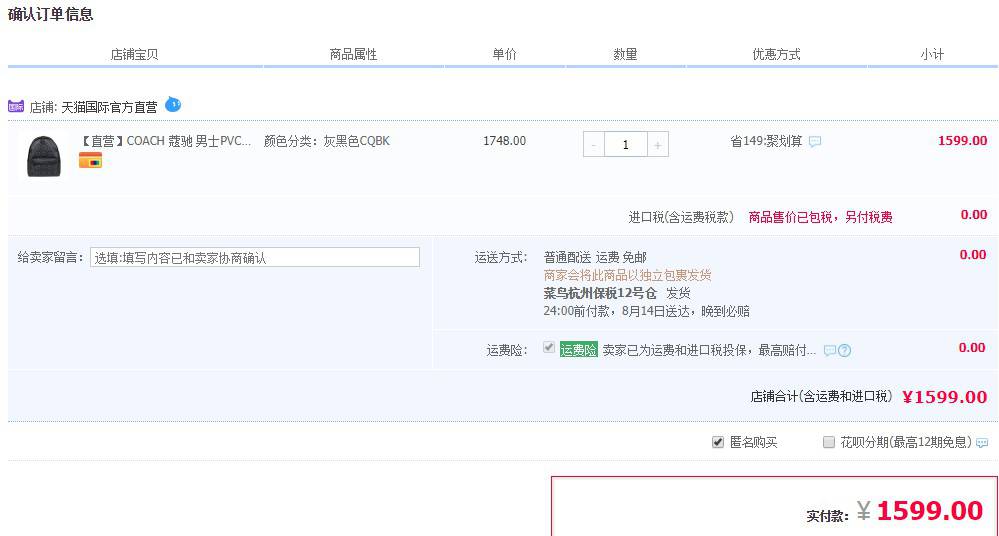Click the 小计 column header

(932, 54)
